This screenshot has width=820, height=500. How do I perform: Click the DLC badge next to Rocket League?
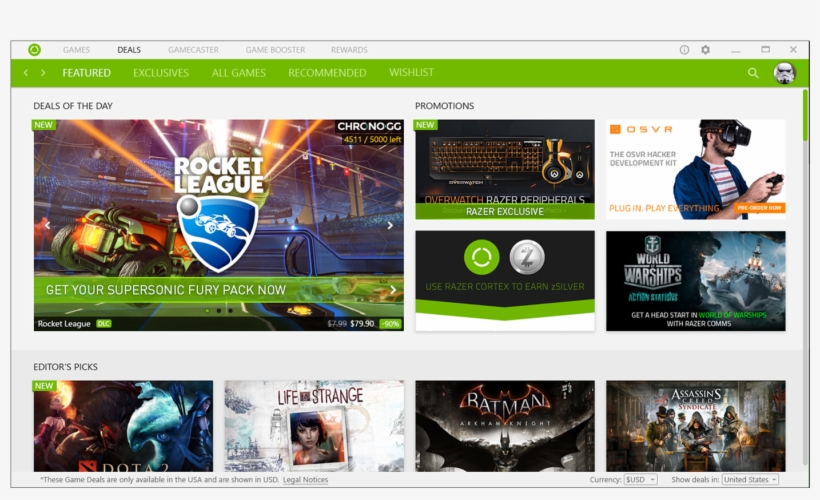pos(104,323)
